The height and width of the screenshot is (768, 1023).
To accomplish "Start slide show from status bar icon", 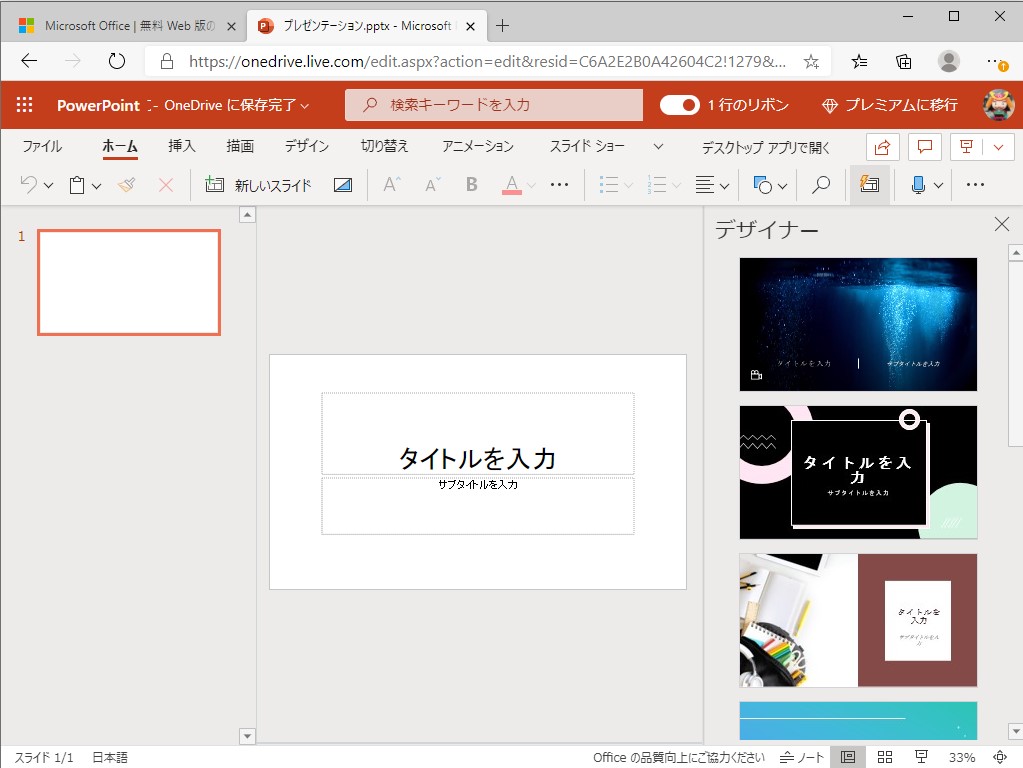I will coord(919,757).
